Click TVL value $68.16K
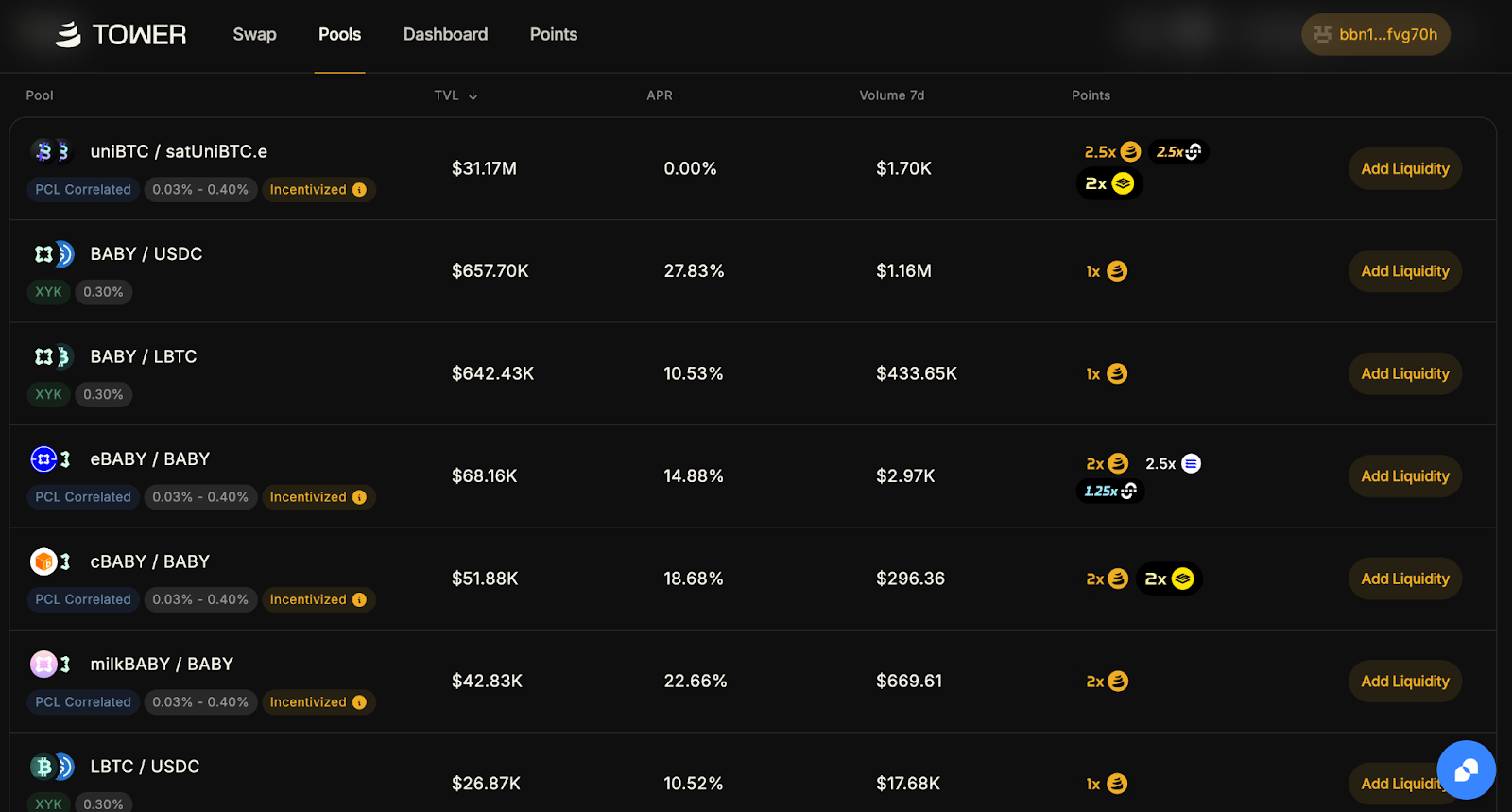 (x=484, y=476)
